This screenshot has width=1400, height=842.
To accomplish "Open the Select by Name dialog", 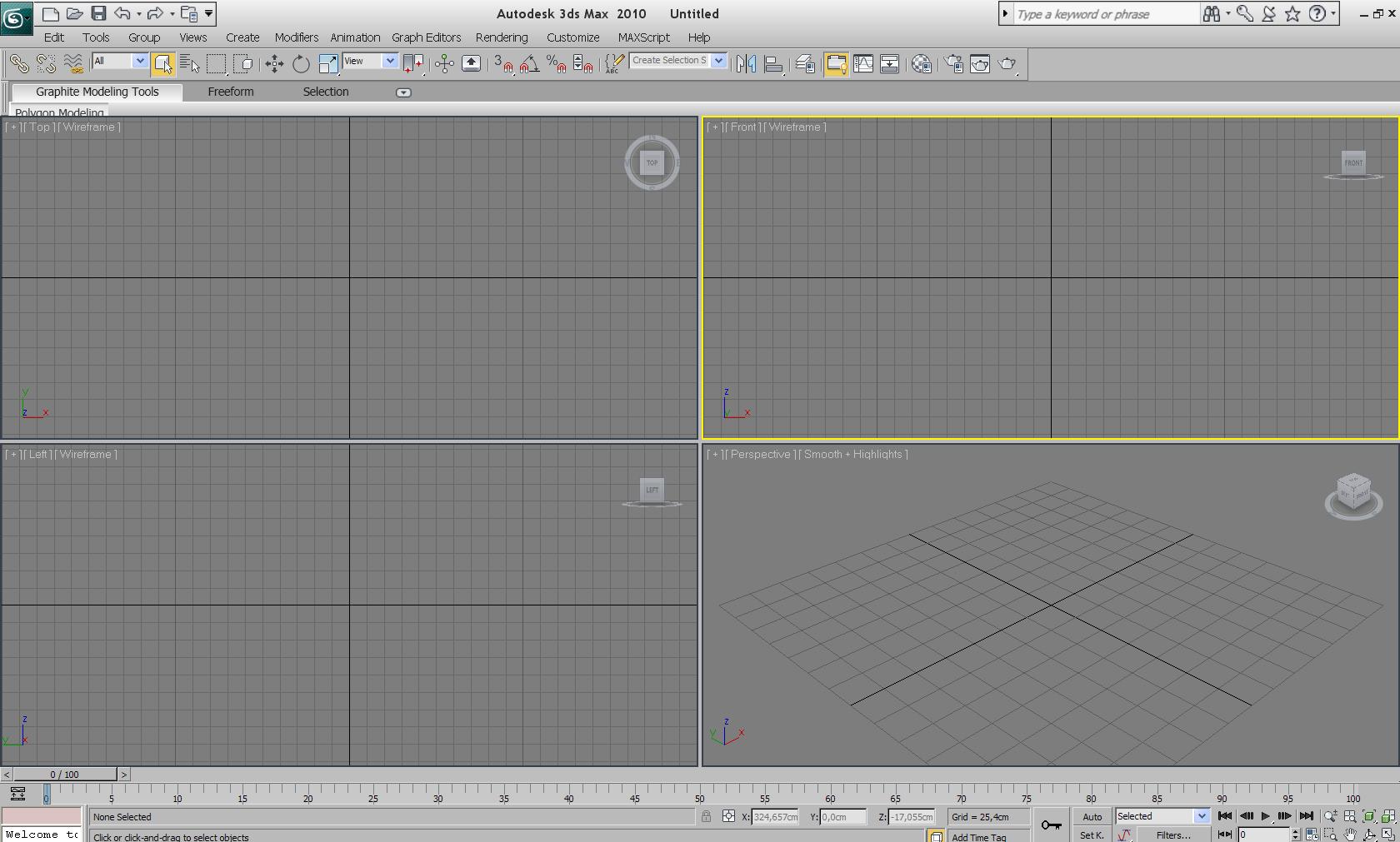I will pyautogui.click(x=189, y=63).
